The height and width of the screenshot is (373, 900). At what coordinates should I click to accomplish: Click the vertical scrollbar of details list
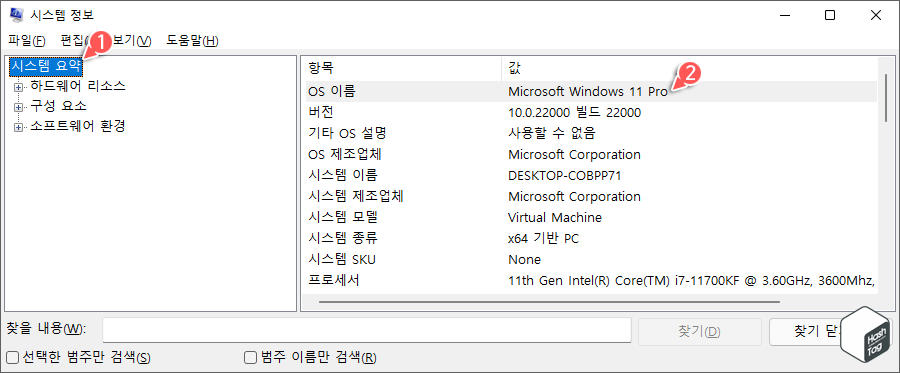pyautogui.click(x=886, y=98)
